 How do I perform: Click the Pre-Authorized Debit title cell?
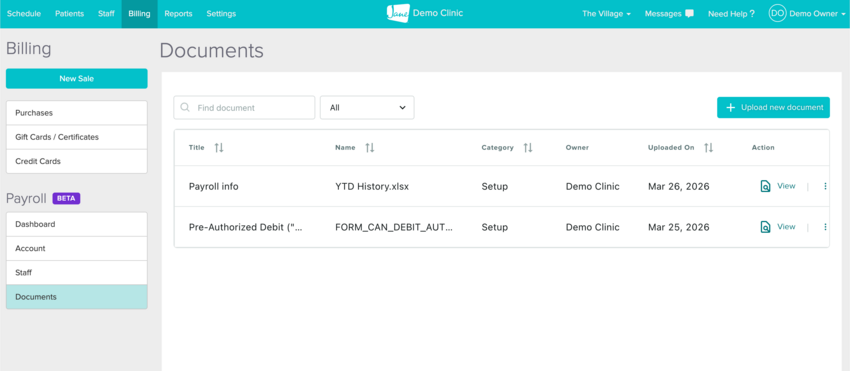(246, 227)
